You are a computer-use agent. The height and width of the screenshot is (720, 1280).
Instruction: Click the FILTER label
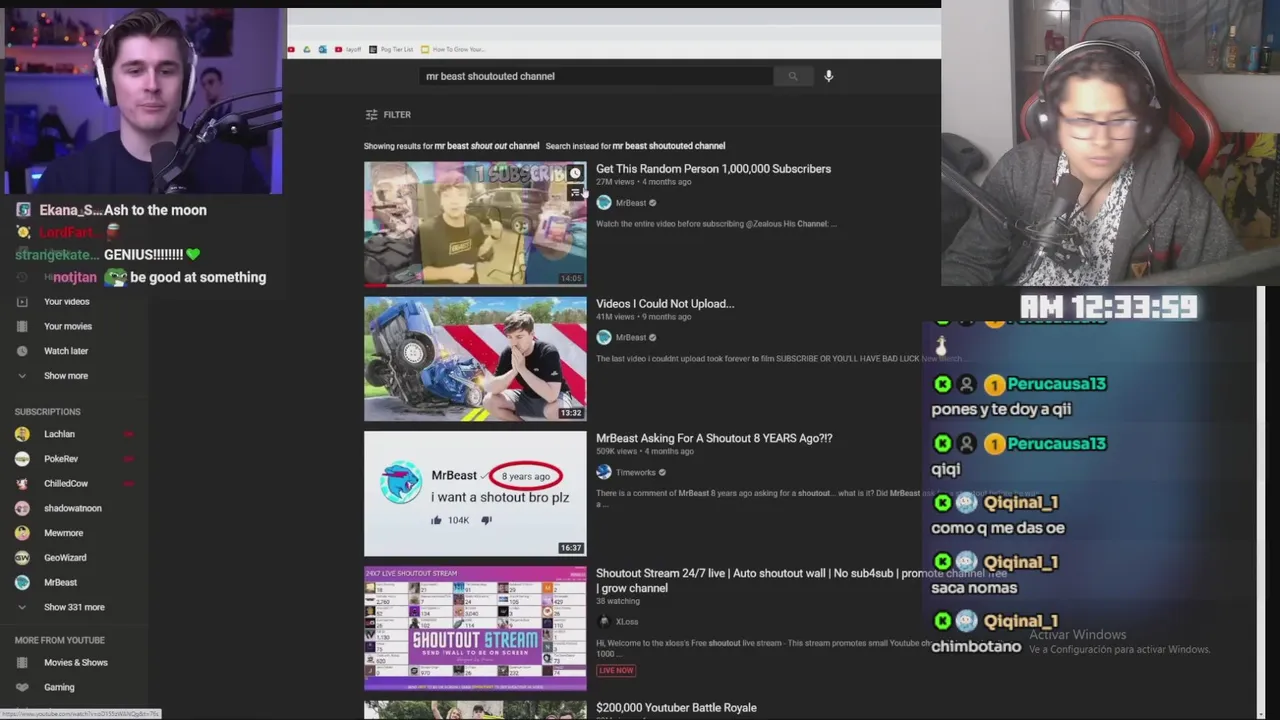[397, 115]
